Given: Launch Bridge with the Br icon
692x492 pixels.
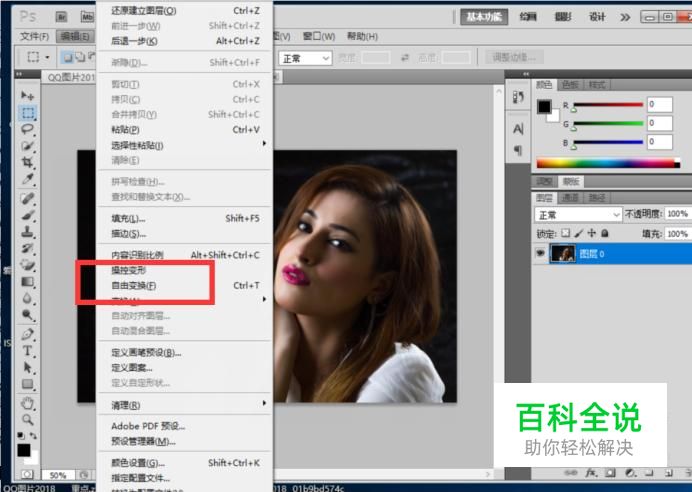Looking at the screenshot, I should coord(61,17).
